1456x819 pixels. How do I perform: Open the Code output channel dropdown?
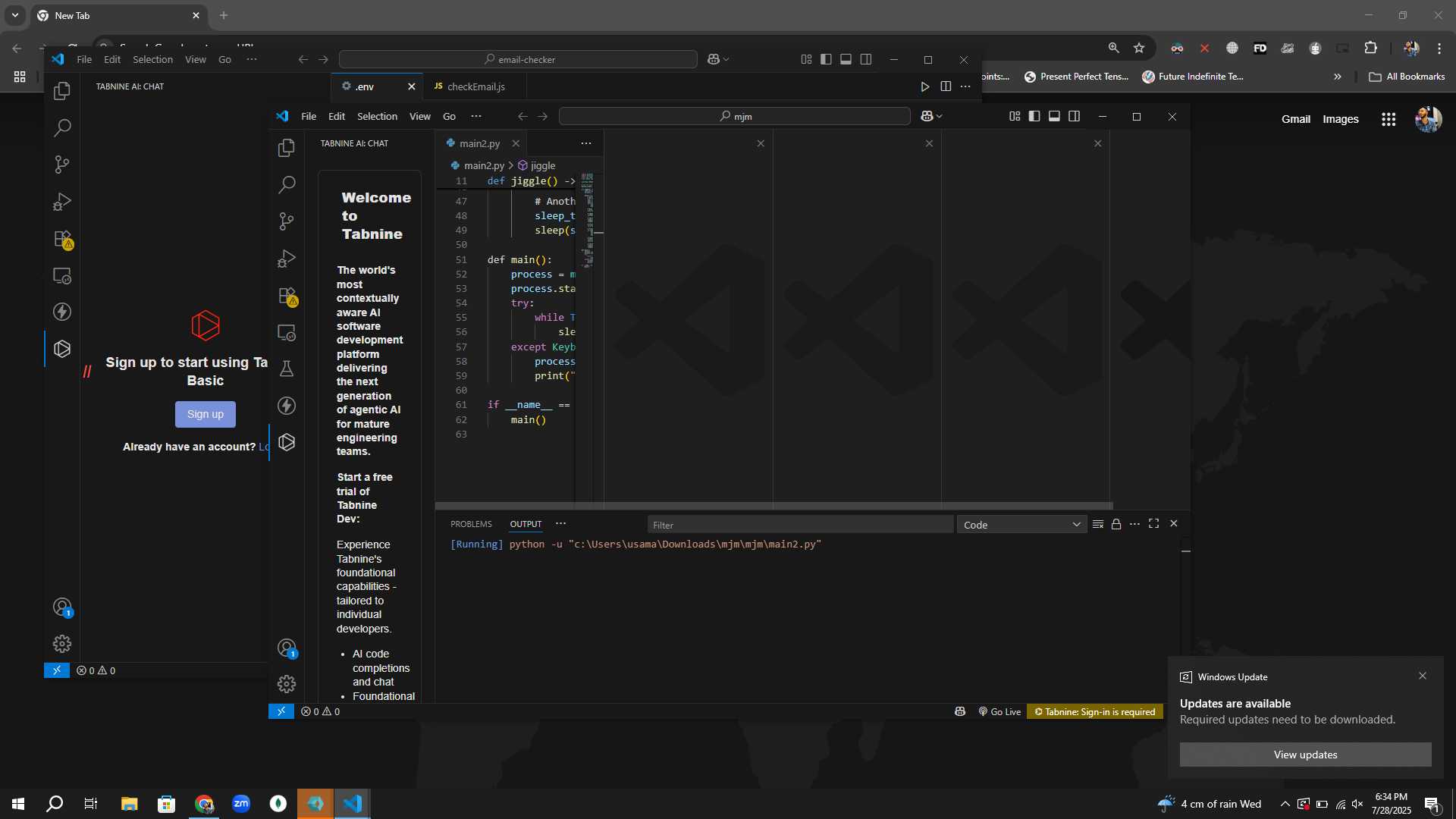click(x=1021, y=525)
